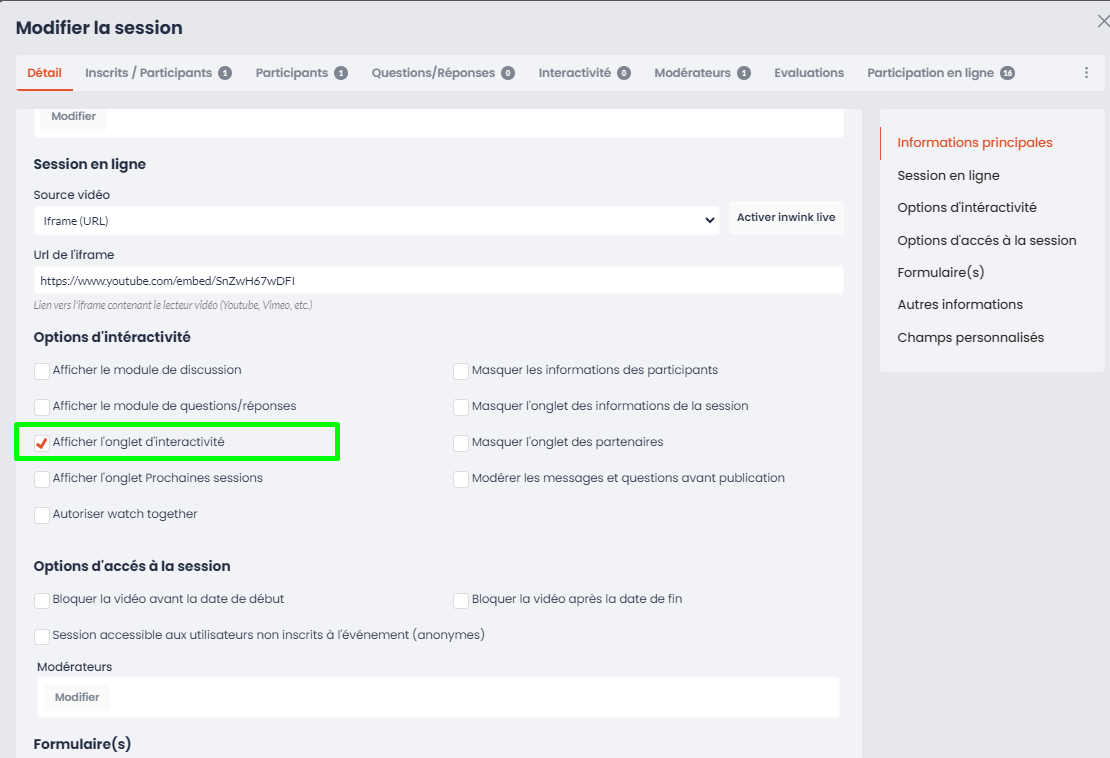1110x758 pixels.
Task: Open the Modérateurs tab
Action: 701,73
